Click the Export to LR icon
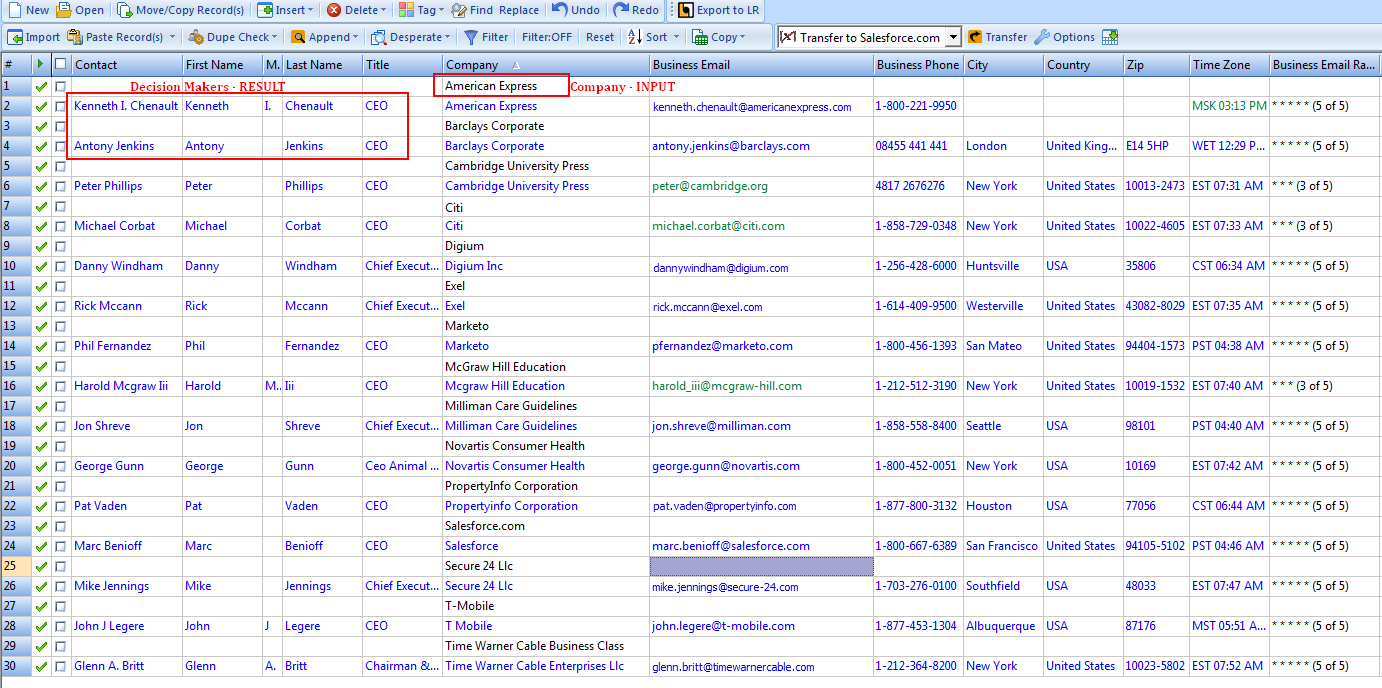 coord(686,10)
